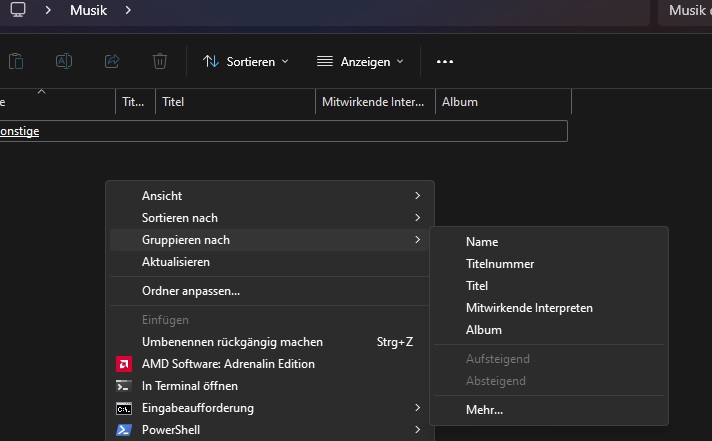Click the share icon in toolbar

click(112, 61)
